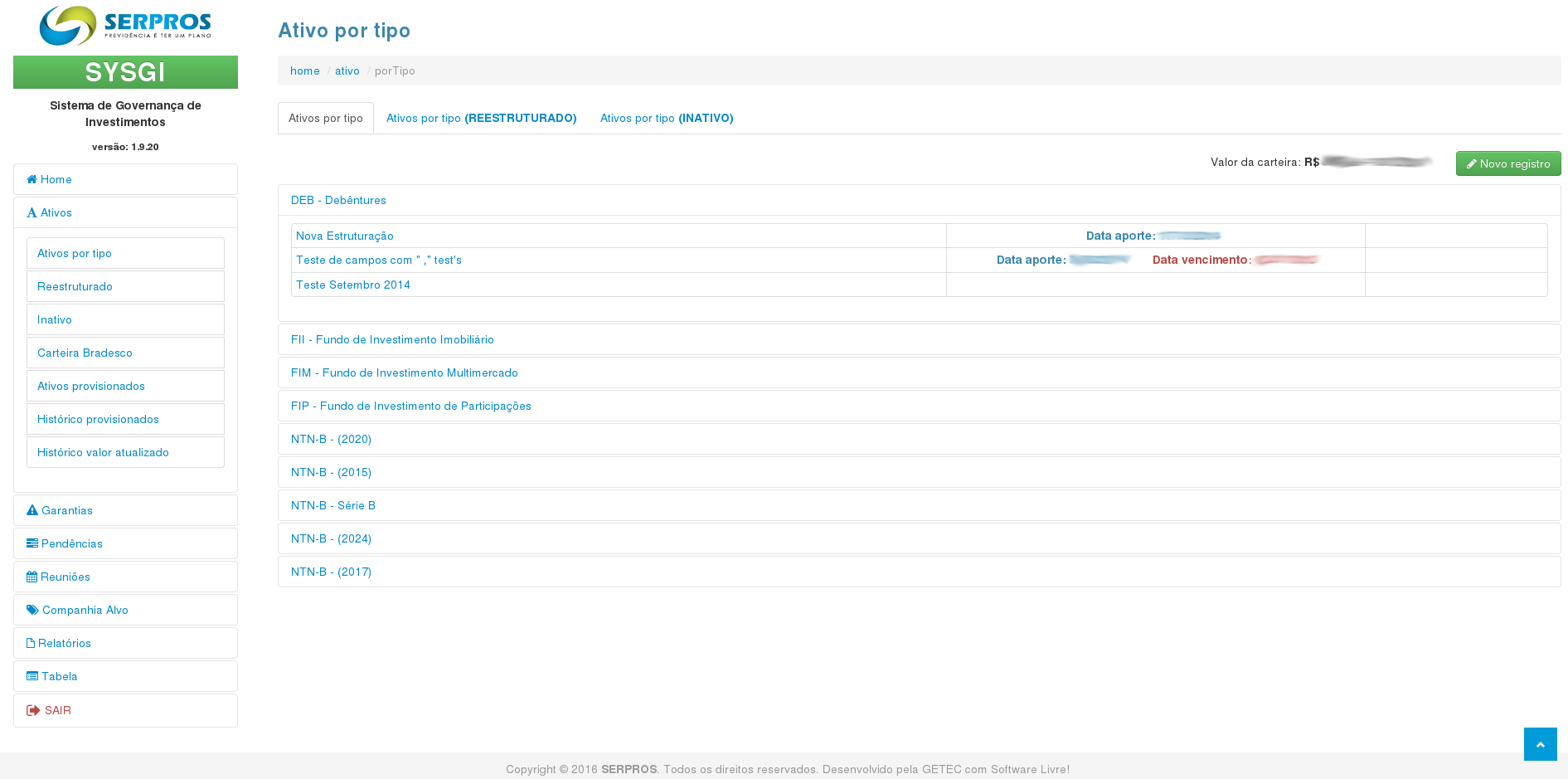The image size is (1568, 779).
Task: Click the Novo registro button
Action: 1507,163
